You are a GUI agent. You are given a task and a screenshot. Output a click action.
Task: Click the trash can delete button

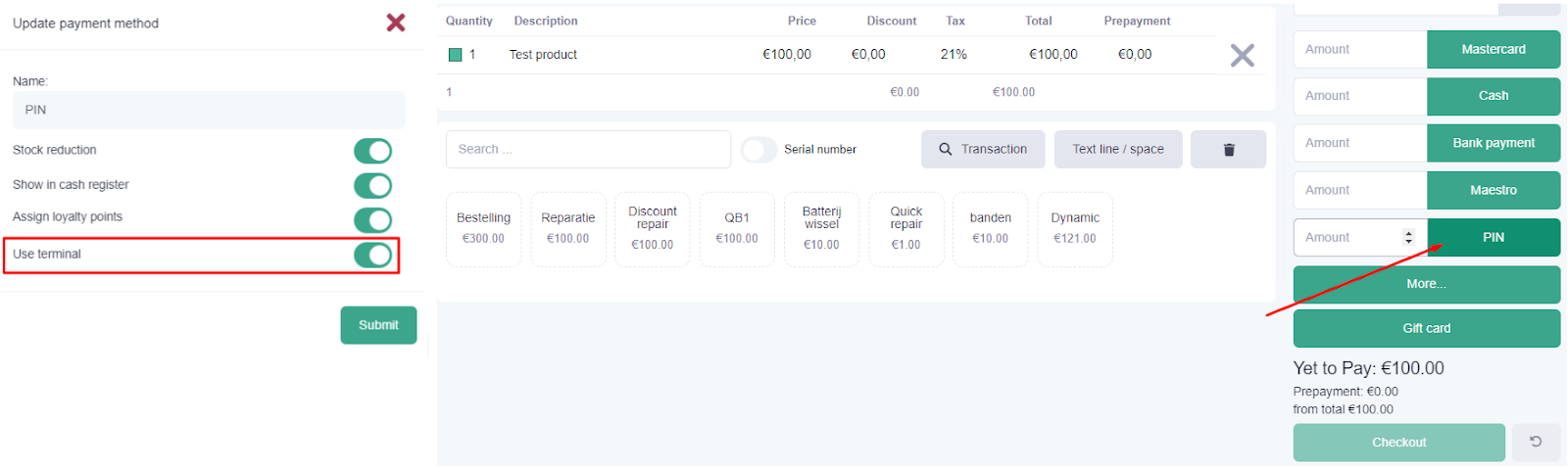[x=1228, y=150]
